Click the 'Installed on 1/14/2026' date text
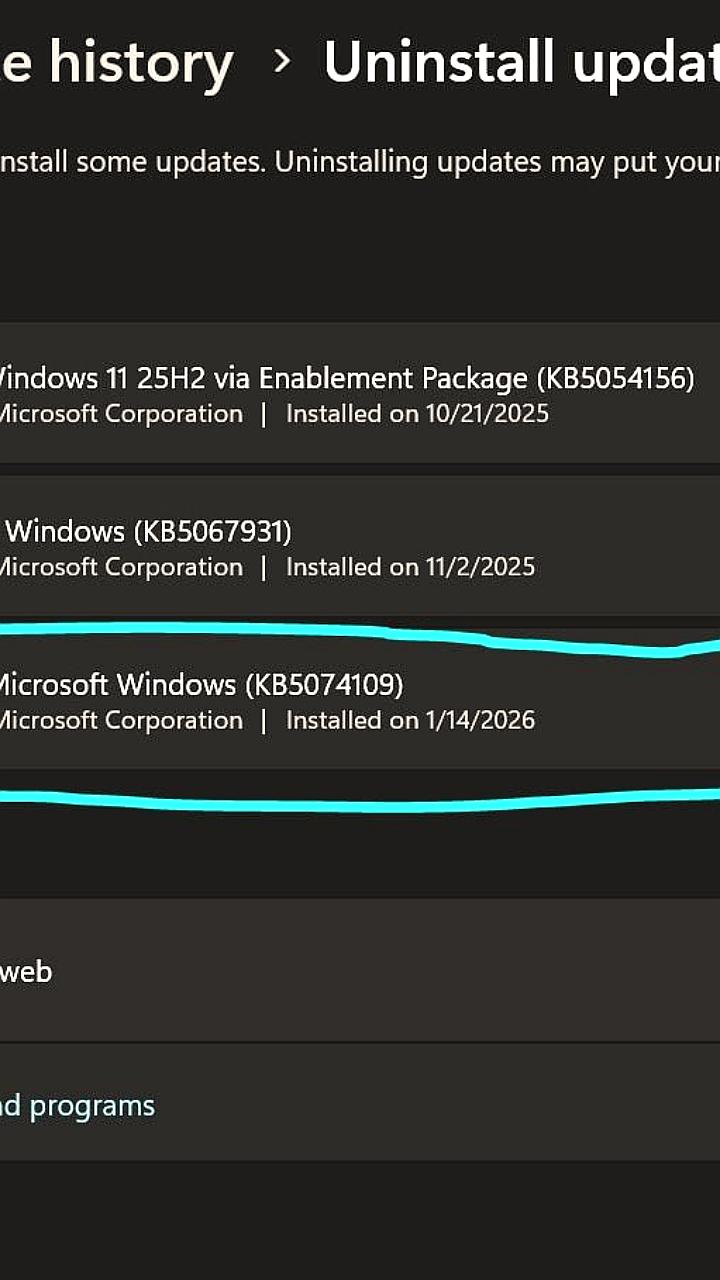This screenshot has height=1280, width=720. pyautogui.click(x=408, y=719)
